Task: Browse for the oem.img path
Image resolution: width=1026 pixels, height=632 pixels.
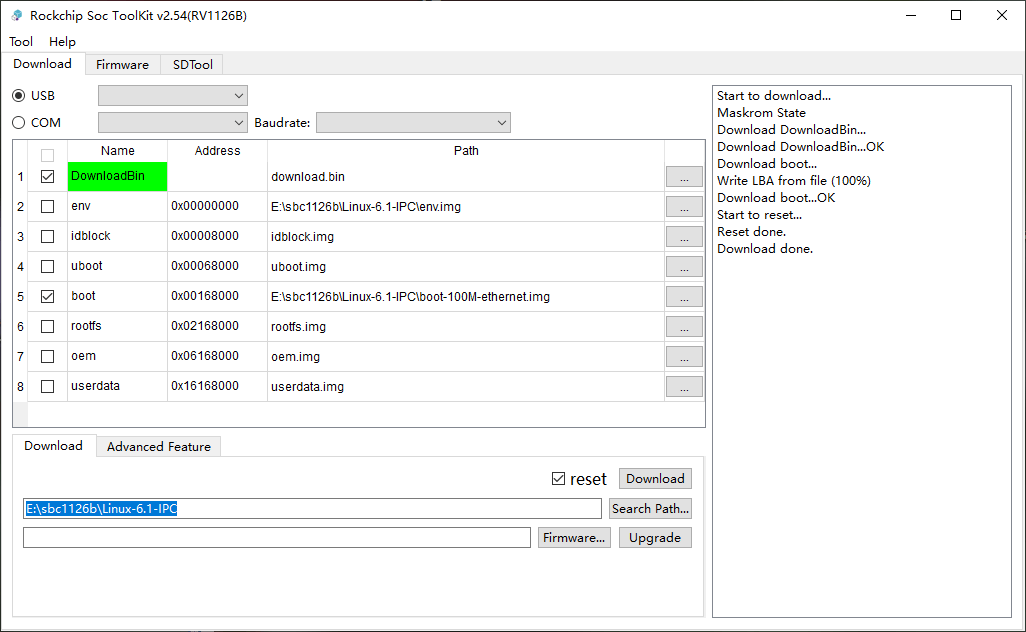Action: point(684,357)
